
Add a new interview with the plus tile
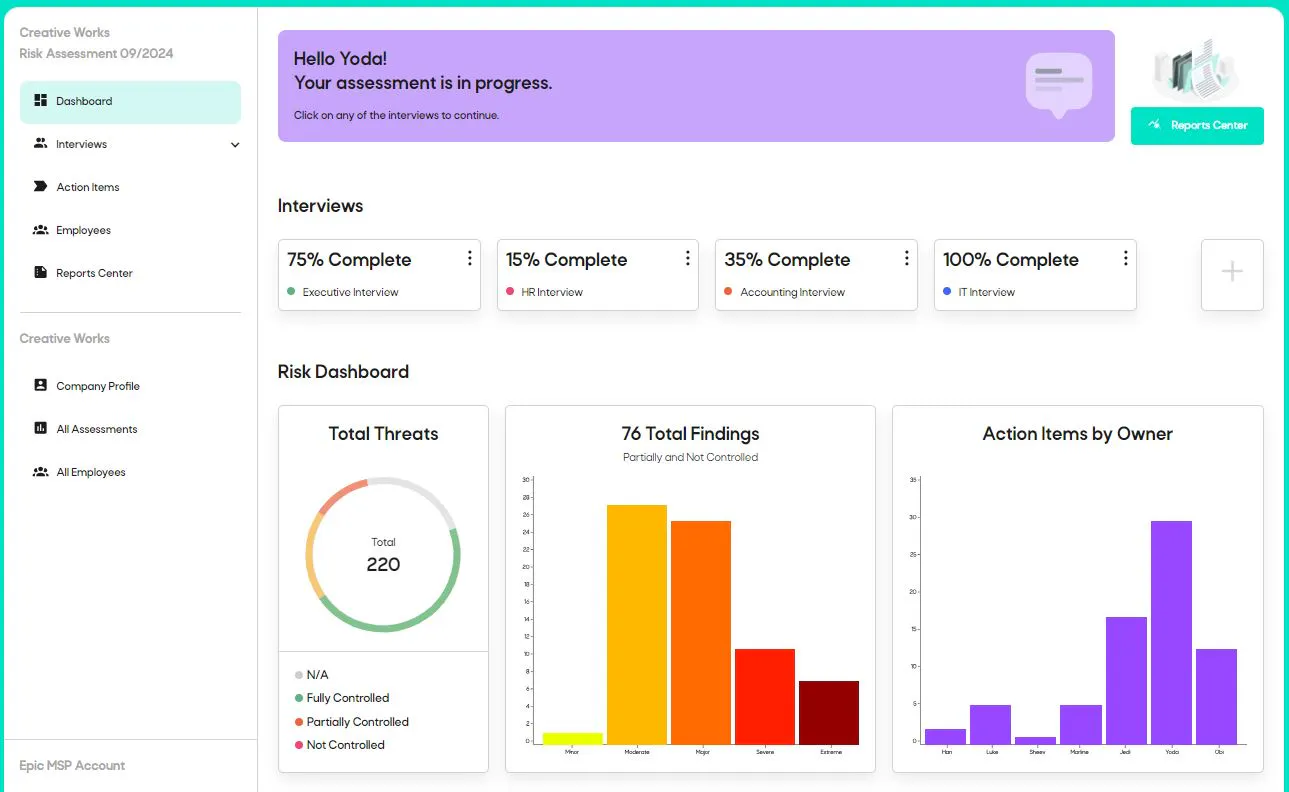pyautogui.click(x=1232, y=274)
